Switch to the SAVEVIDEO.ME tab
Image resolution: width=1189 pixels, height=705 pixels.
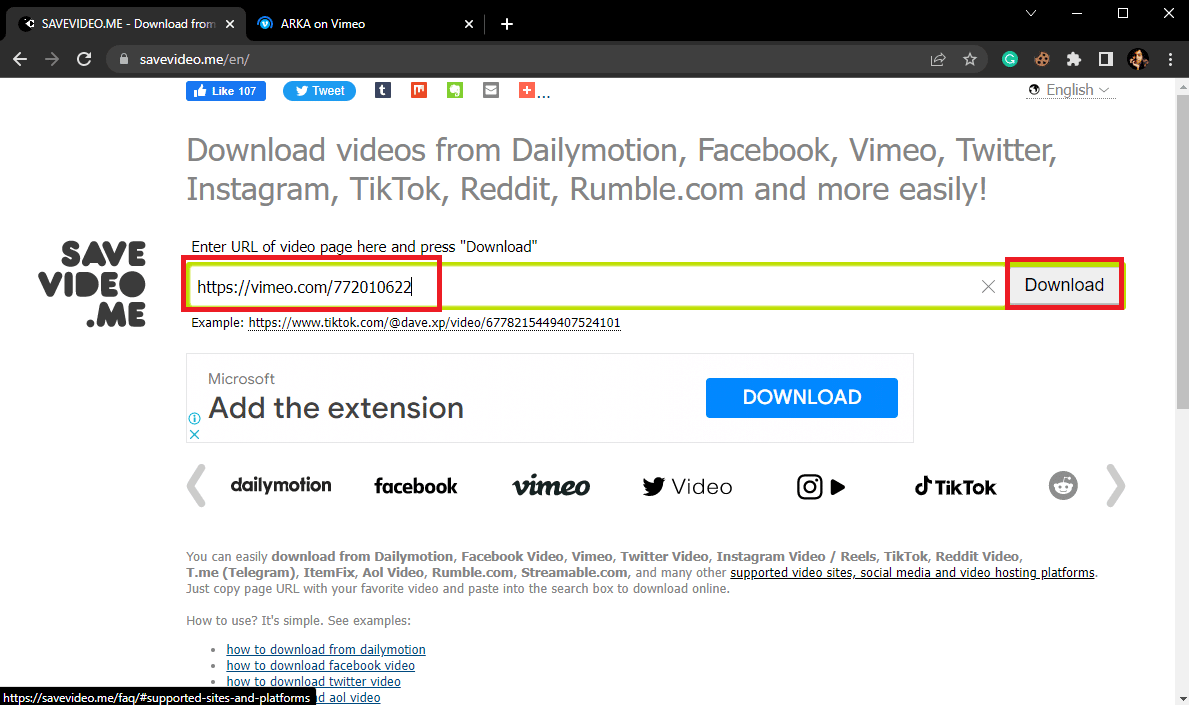pyautogui.click(x=127, y=24)
